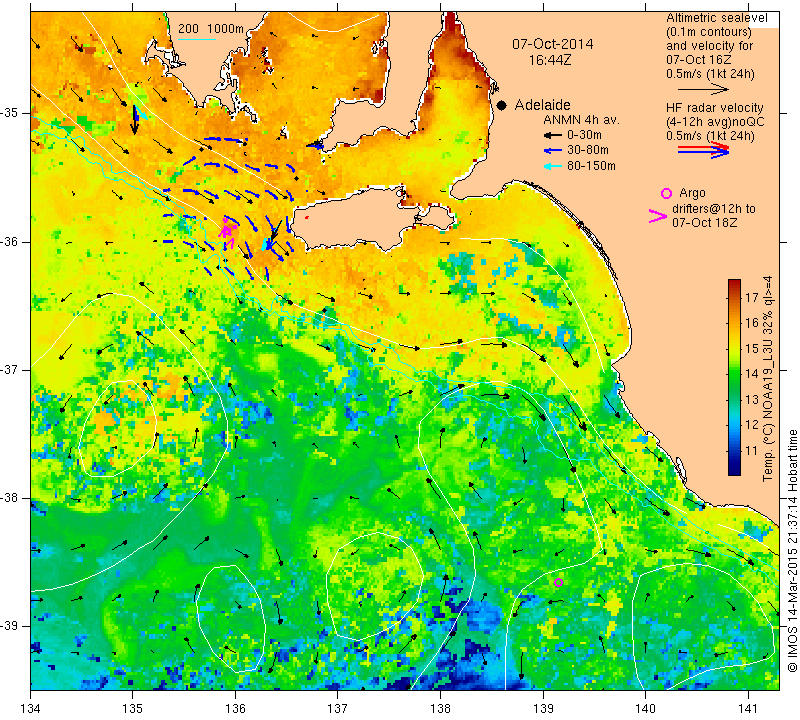Click the black Adelaide city dot marker
Image resolution: width=800 pixels, height=720 pixels.
click(x=502, y=105)
